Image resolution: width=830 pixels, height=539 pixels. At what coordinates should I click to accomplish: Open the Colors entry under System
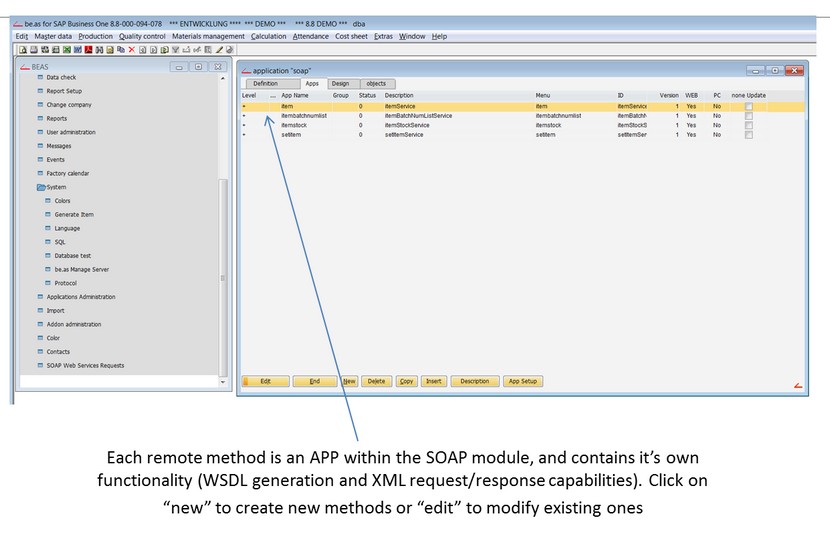click(x=62, y=201)
